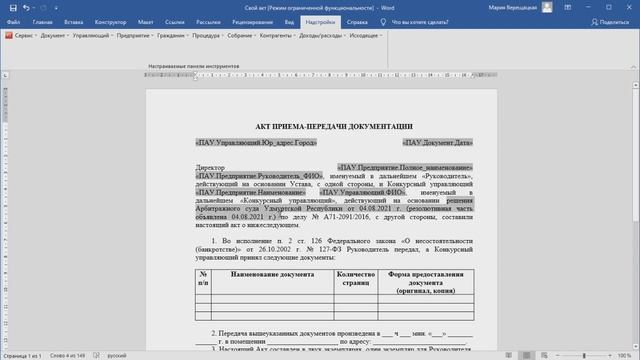This screenshot has height=360, width=640.
Task: Open the Собрание dropdown
Action: tap(242, 36)
